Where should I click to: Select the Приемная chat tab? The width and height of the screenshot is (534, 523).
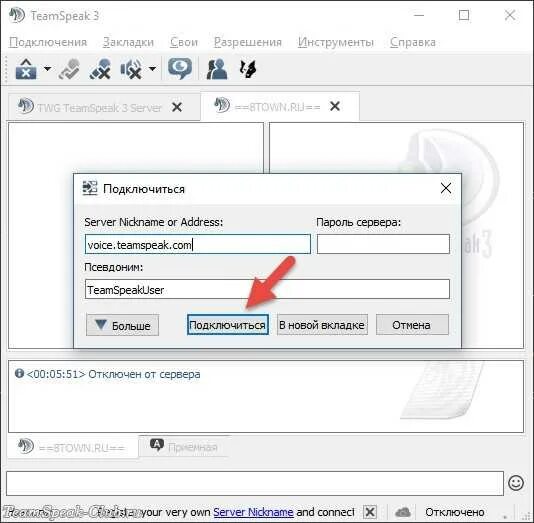click(x=186, y=446)
